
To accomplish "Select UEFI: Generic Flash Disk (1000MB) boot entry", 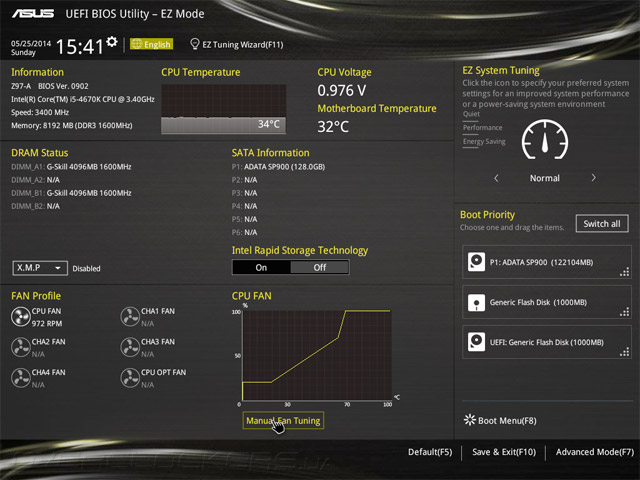I will click(547, 342).
